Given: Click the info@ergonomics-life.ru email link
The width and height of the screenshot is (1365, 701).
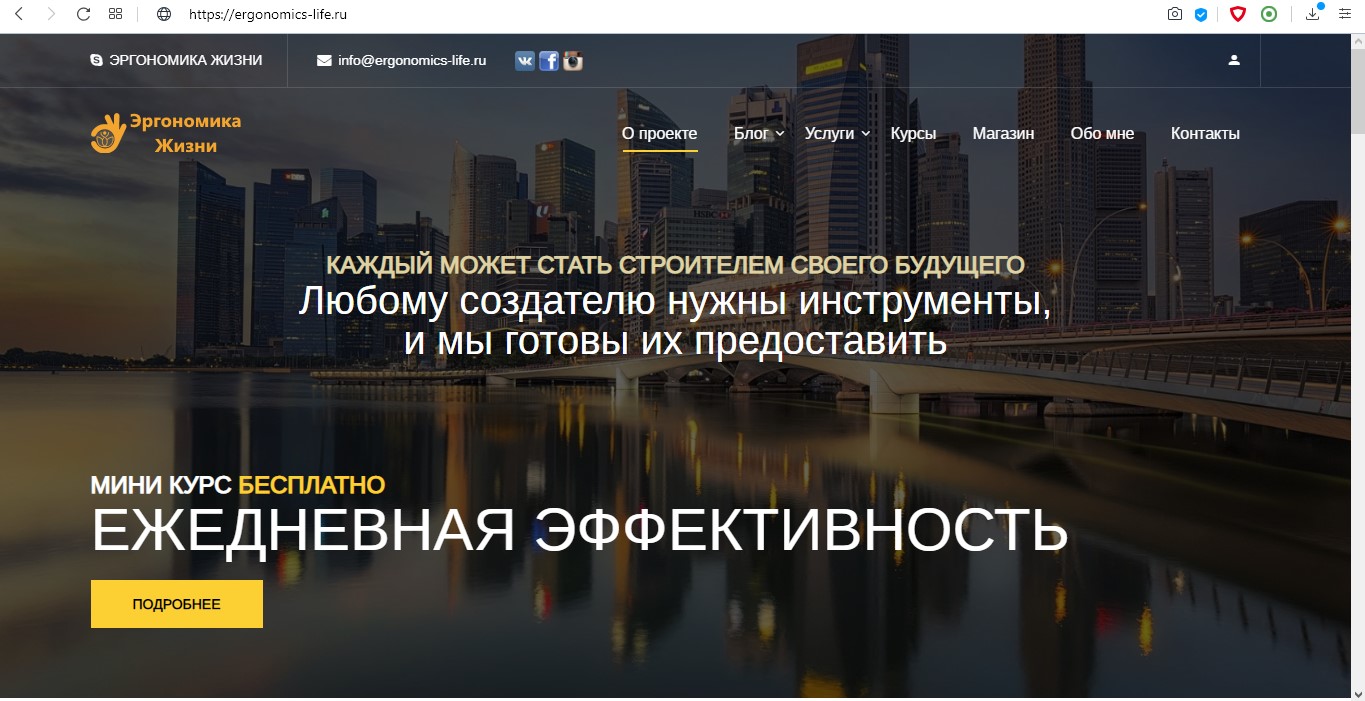Looking at the screenshot, I should [411, 60].
